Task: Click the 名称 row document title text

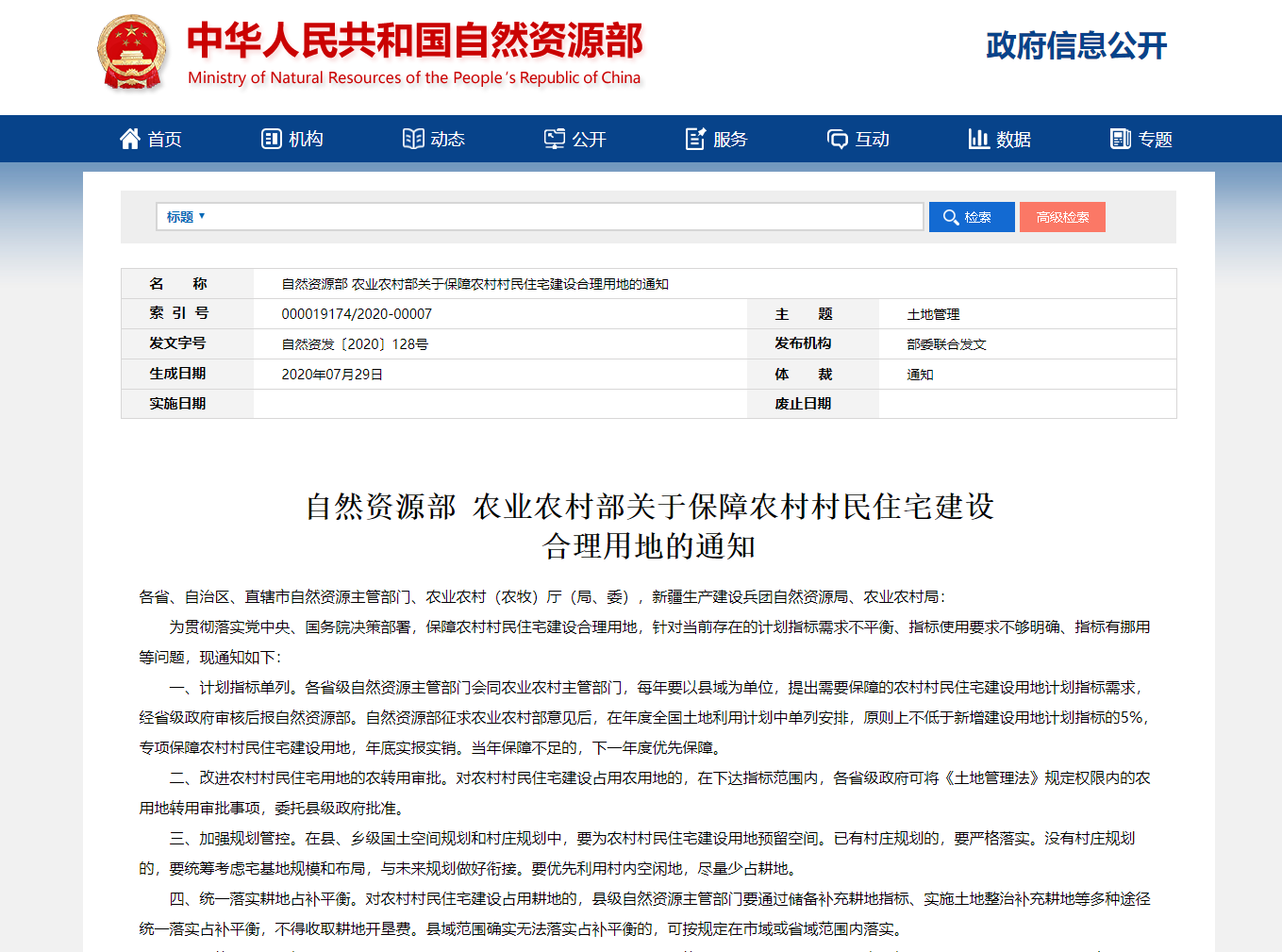Action: pyautogui.click(x=475, y=284)
